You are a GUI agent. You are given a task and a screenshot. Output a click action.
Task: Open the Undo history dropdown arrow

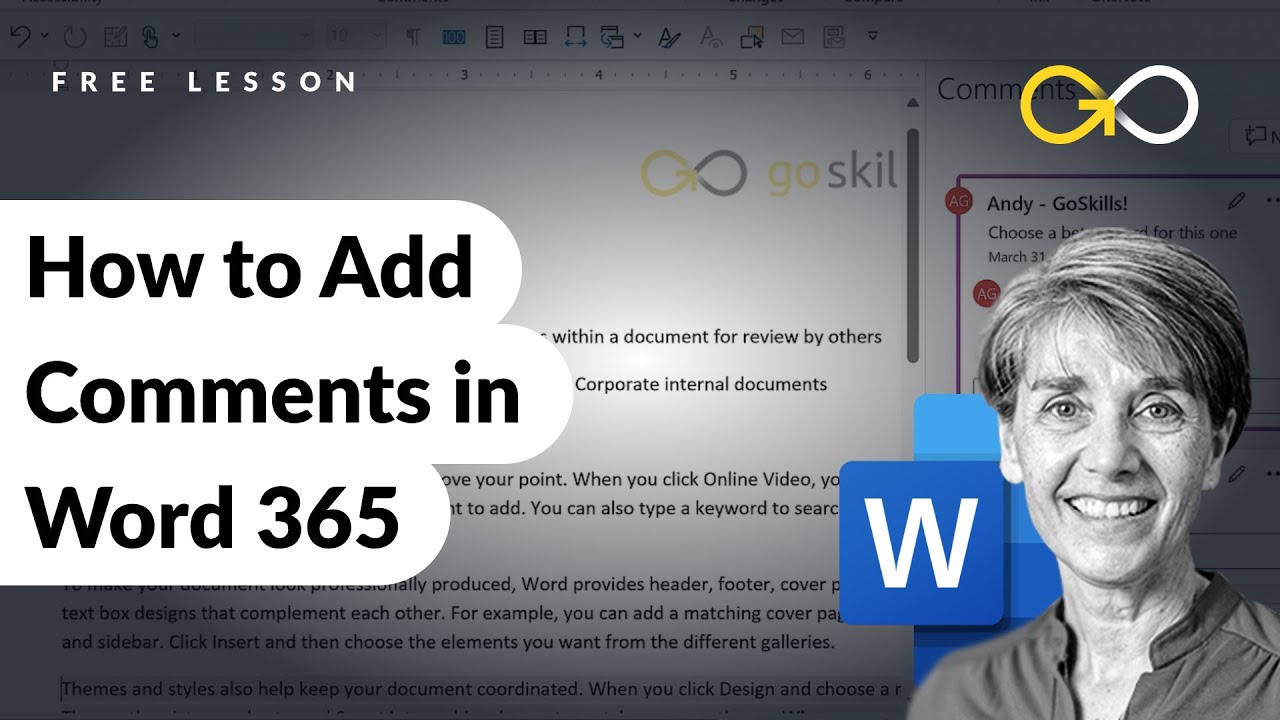click(x=45, y=37)
